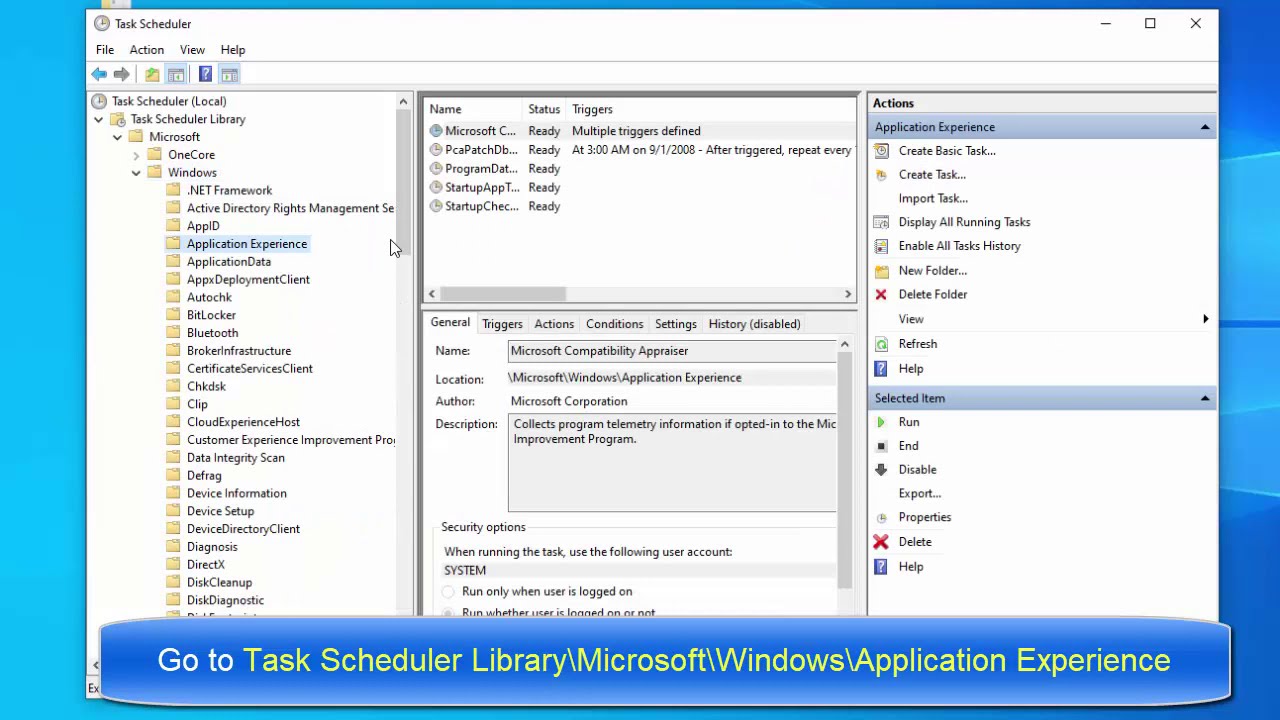Click the Display All Running Tasks icon
This screenshot has width=1280, height=720.
tap(881, 222)
